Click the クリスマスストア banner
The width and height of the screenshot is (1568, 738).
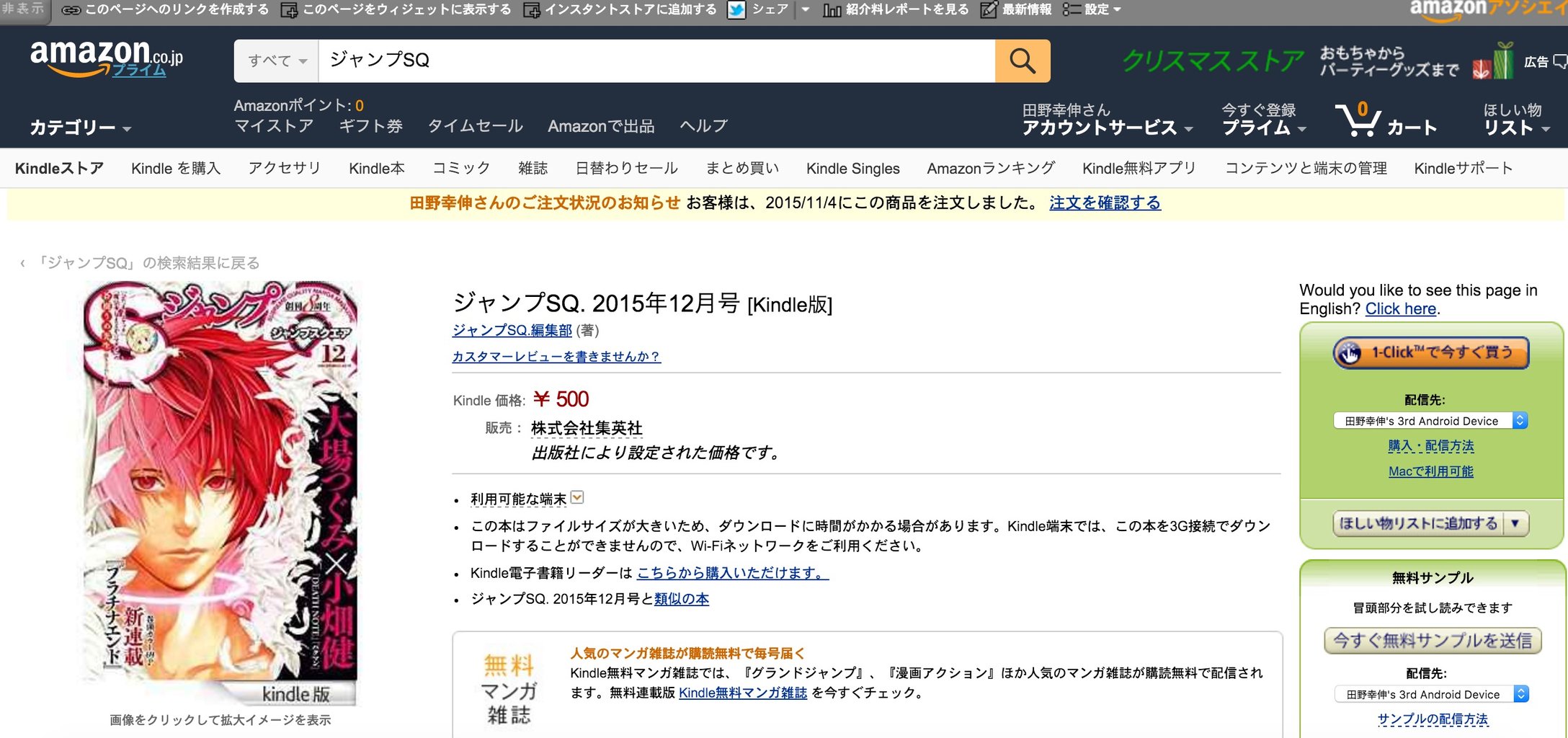1213,61
